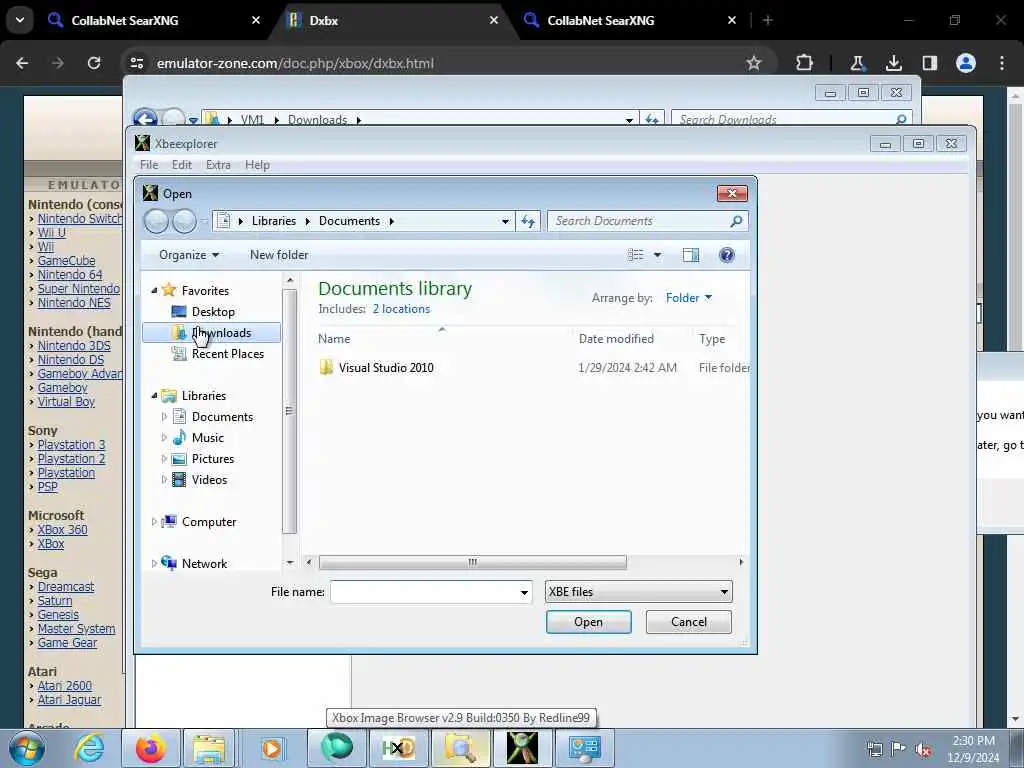Launch Firefox from the taskbar
The height and width of the screenshot is (768, 1024).
150,748
